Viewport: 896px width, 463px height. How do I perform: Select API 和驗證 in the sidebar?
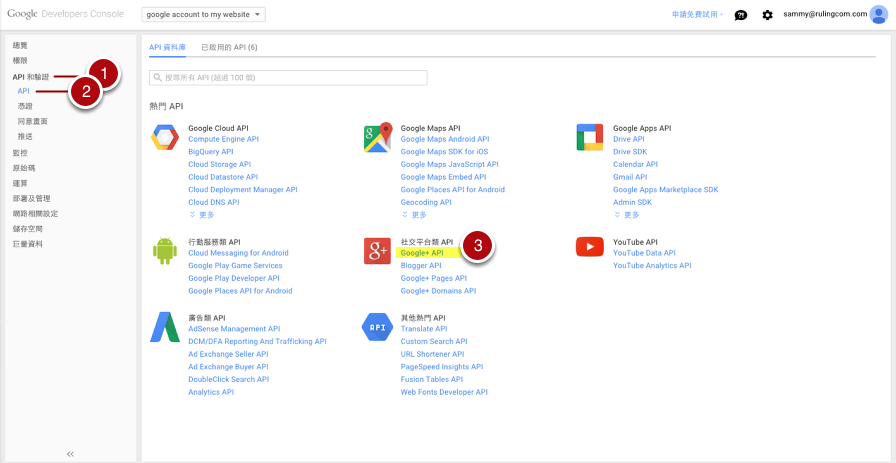pyautogui.click(x=30, y=76)
